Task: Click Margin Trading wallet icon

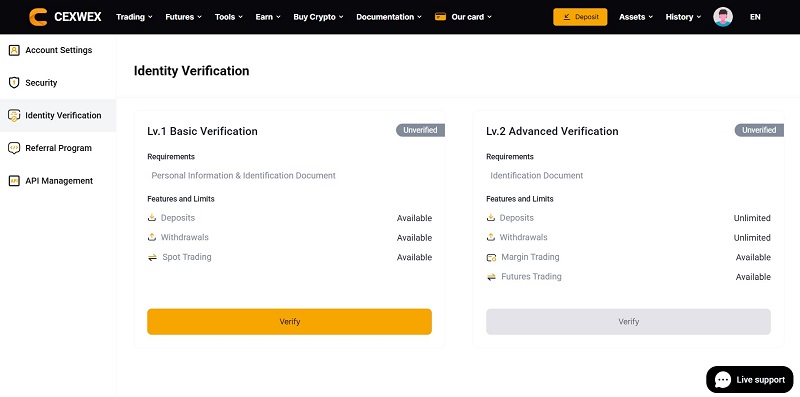Action: pos(491,257)
